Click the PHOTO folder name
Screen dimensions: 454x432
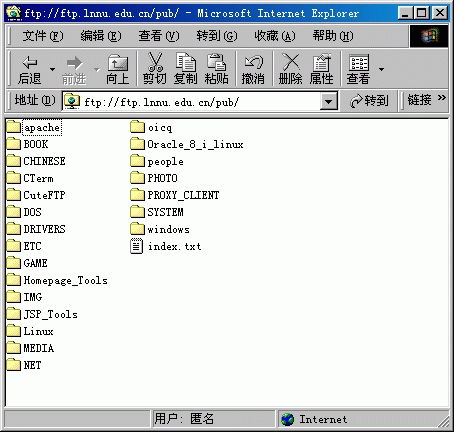point(162,178)
